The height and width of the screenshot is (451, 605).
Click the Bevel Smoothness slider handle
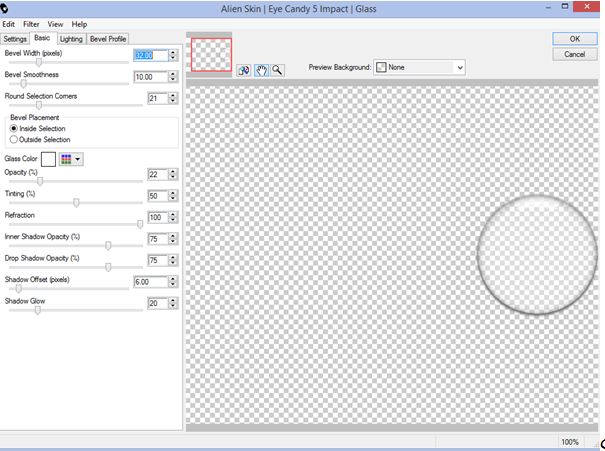pyautogui.click(x=24, y=84)
